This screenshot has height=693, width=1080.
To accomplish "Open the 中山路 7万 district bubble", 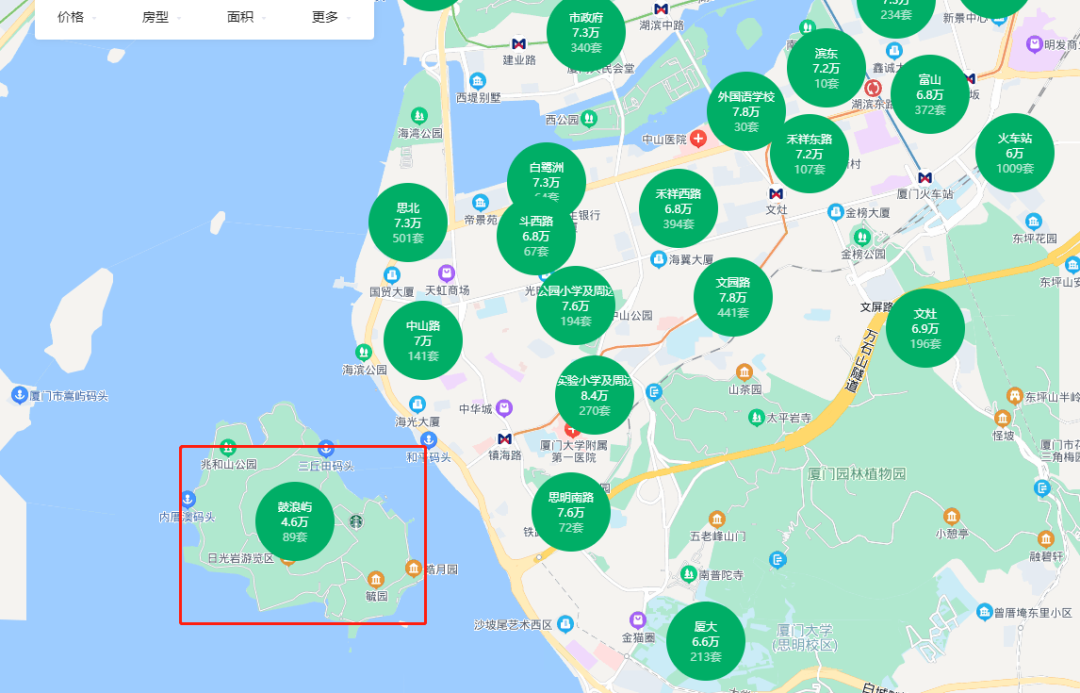I will 423,340.
